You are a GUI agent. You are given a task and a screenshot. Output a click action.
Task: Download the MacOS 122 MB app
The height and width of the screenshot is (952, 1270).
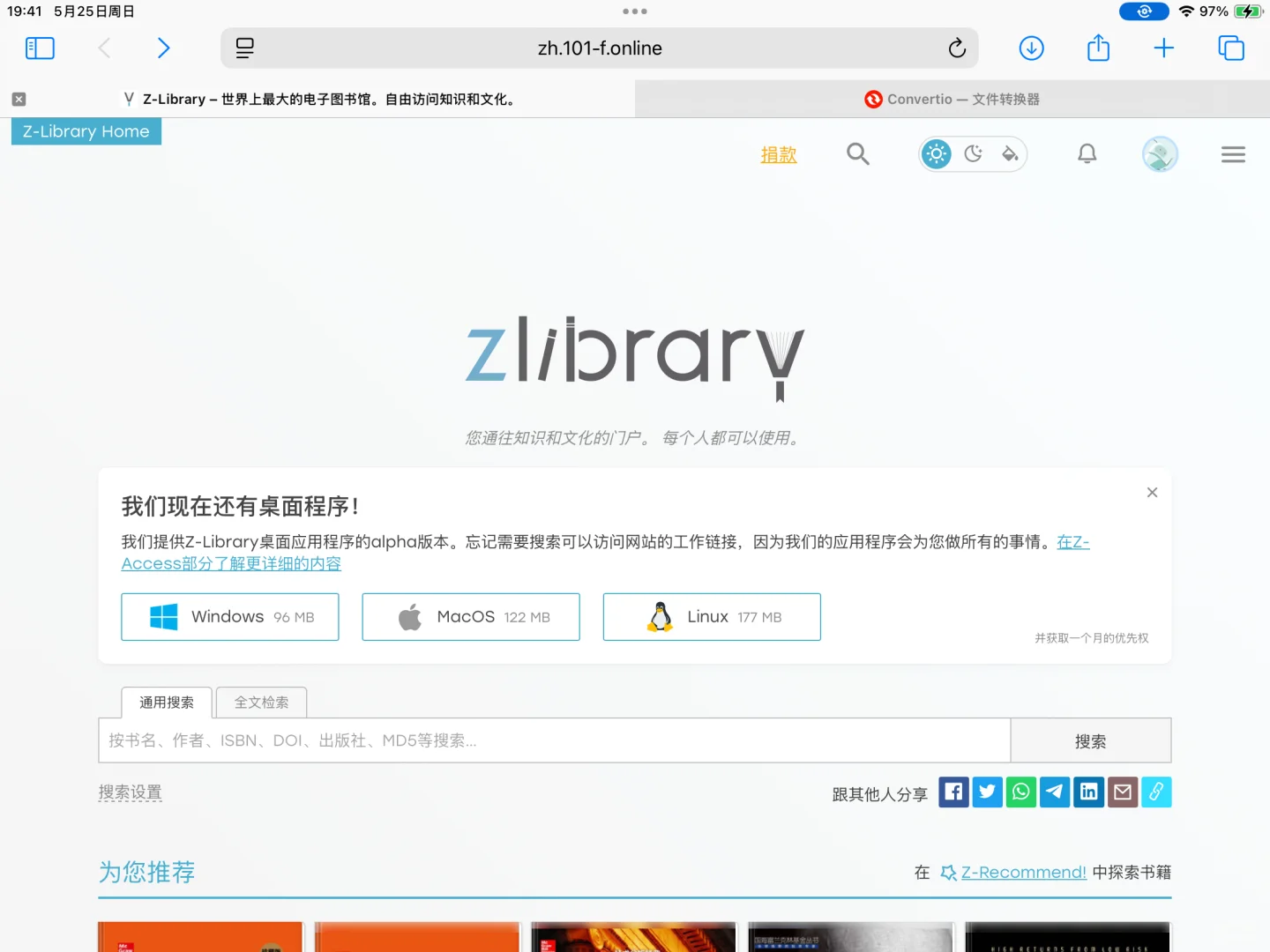coord(471,617)
